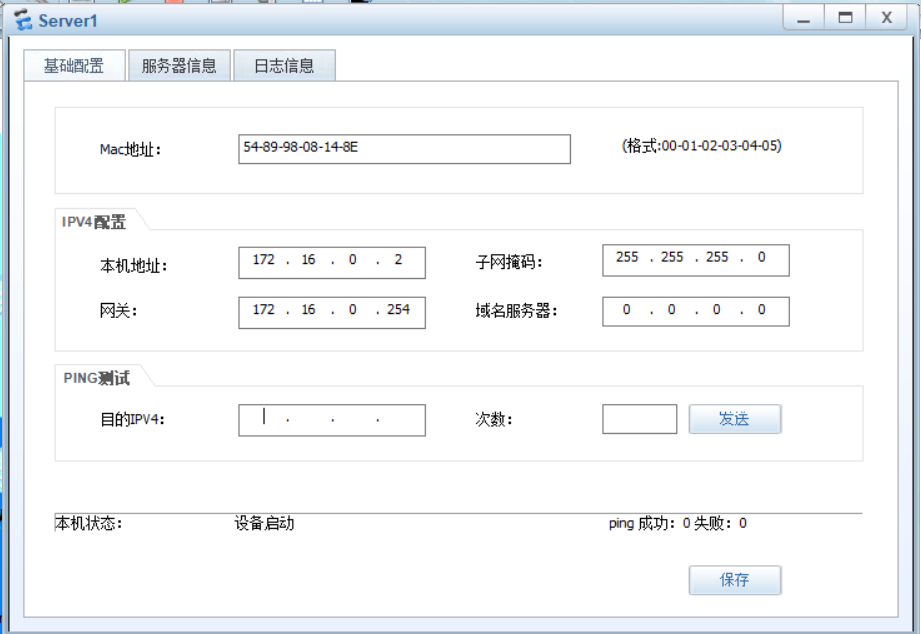The height and width of the screenshot is (634, 921).
Task: Focus the 目的IPV4 address field
Action: tap(332, 420)
